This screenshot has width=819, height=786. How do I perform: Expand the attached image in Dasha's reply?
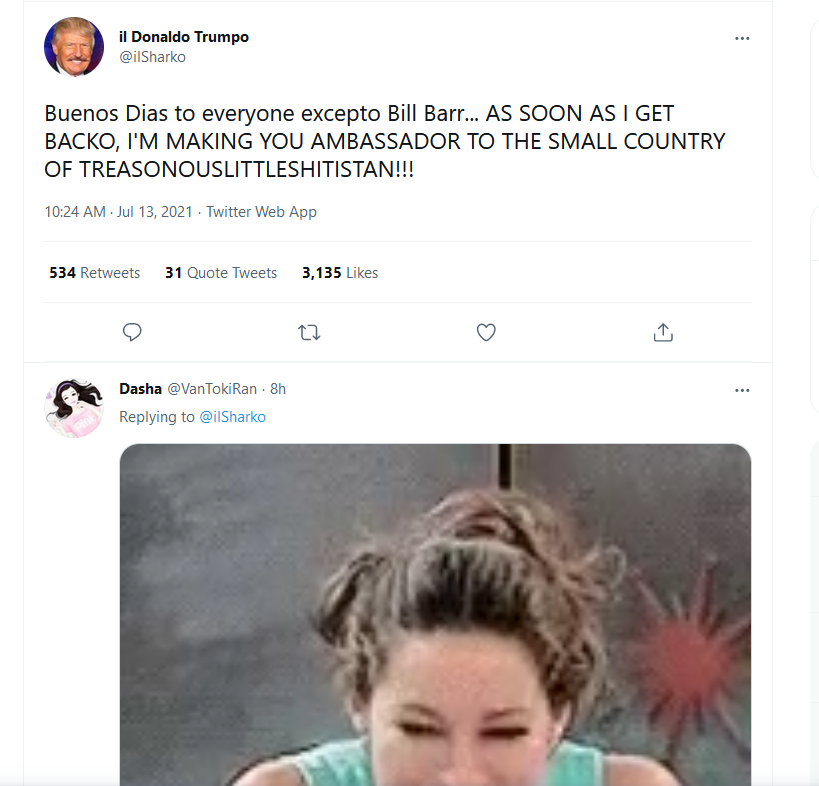click(435, 615)
